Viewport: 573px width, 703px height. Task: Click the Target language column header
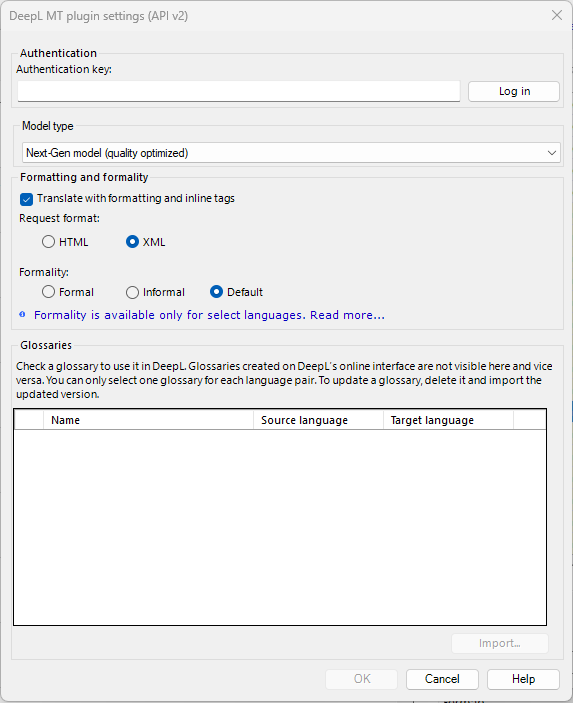pos(448,420)
